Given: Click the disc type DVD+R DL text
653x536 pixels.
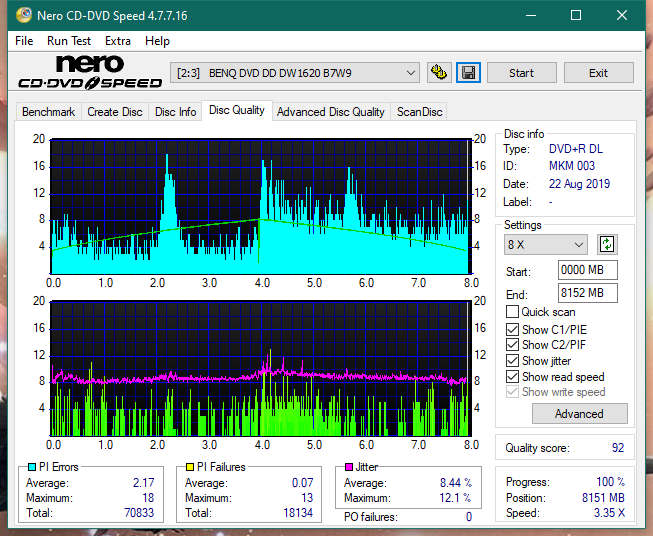Looking at the screenshot, I should coord(576,149).
